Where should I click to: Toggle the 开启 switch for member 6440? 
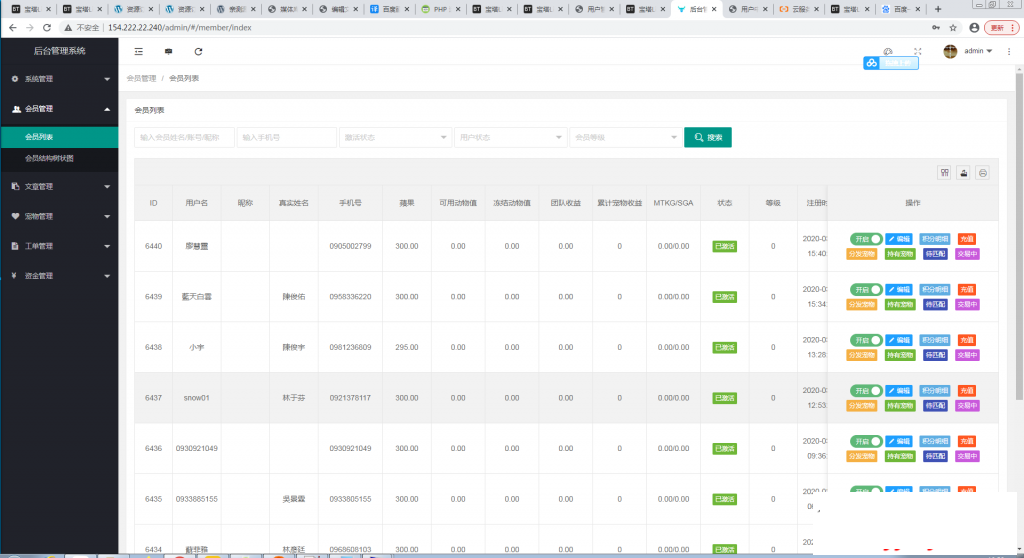coord(866,239)
